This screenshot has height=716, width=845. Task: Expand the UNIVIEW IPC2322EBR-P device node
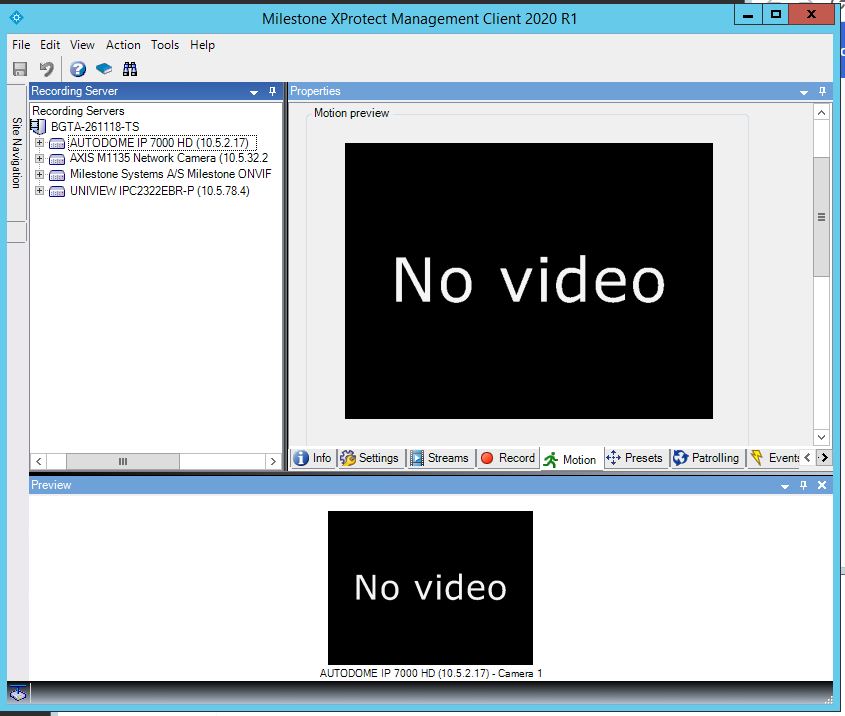tap(40, 191)
